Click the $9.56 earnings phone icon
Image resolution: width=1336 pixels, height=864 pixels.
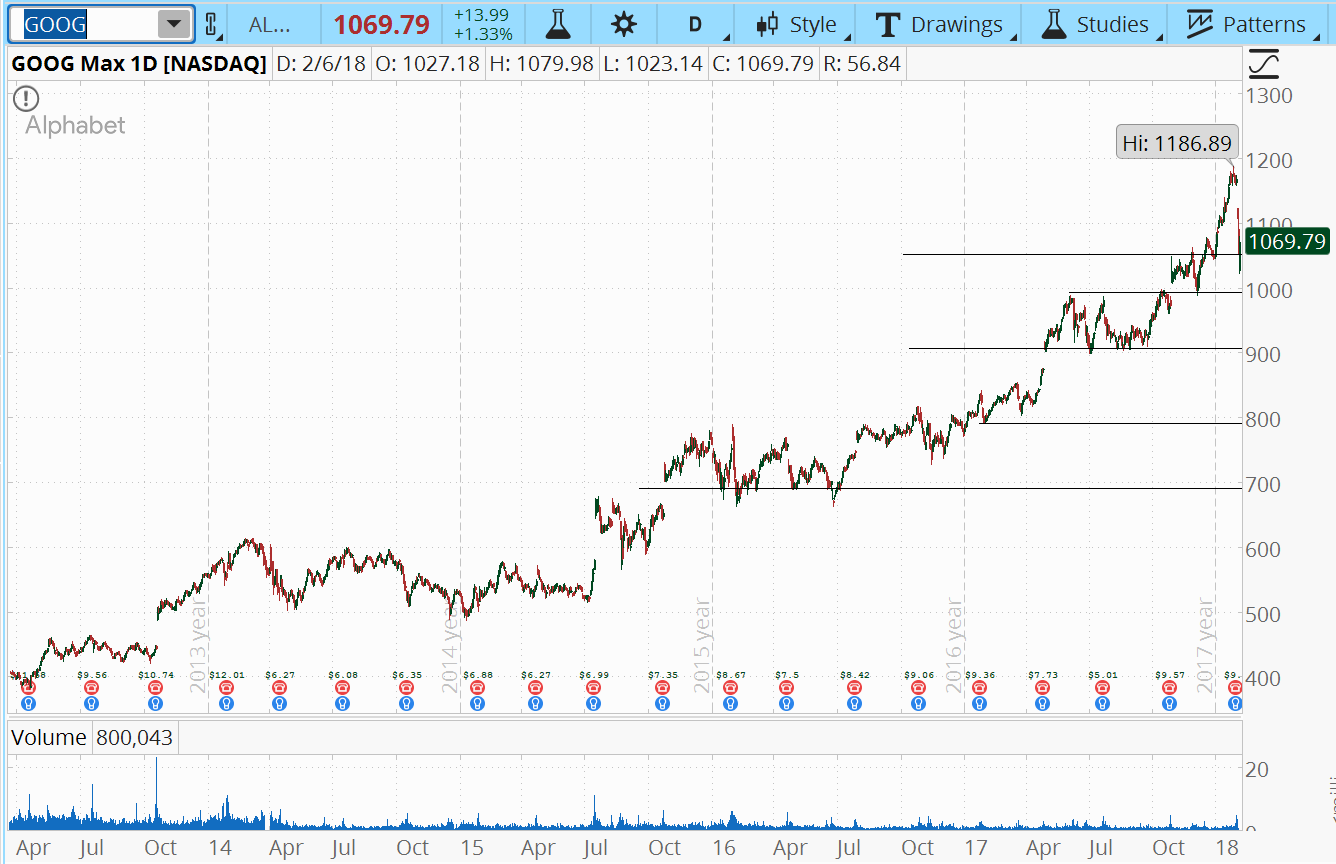(x=91, y=688)
